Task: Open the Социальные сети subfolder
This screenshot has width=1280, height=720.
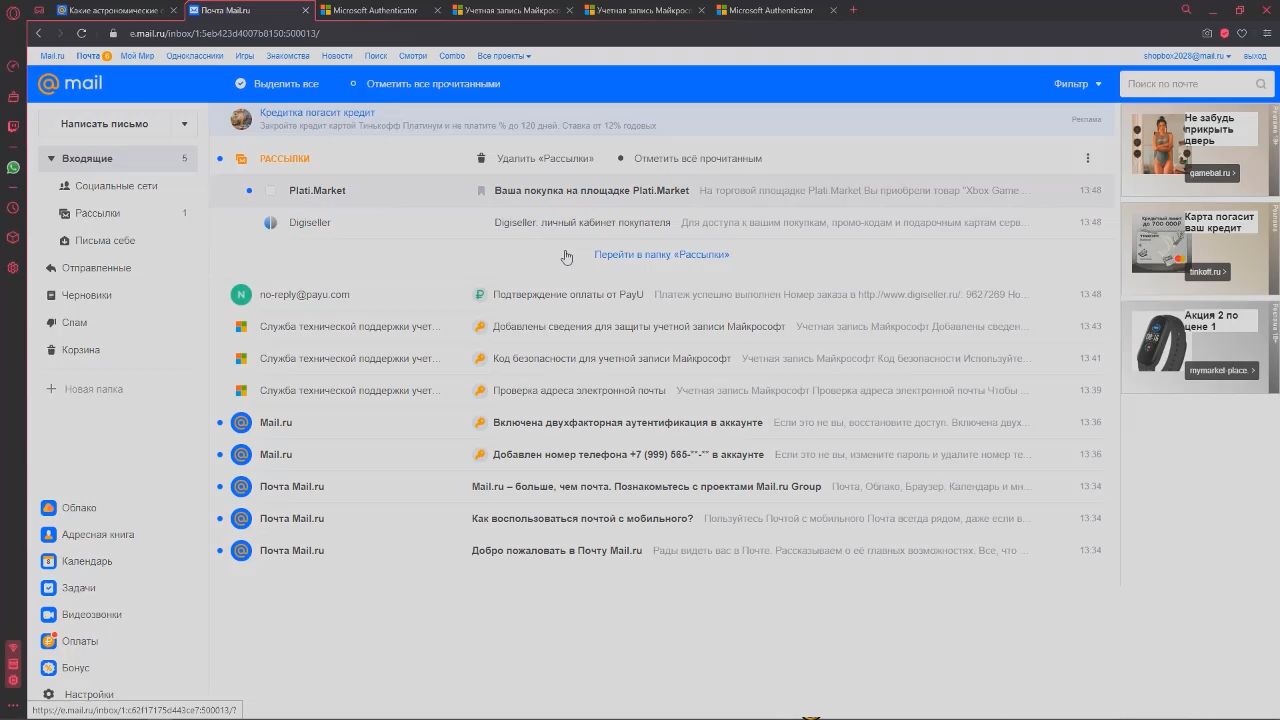Action: pos(116,186)
